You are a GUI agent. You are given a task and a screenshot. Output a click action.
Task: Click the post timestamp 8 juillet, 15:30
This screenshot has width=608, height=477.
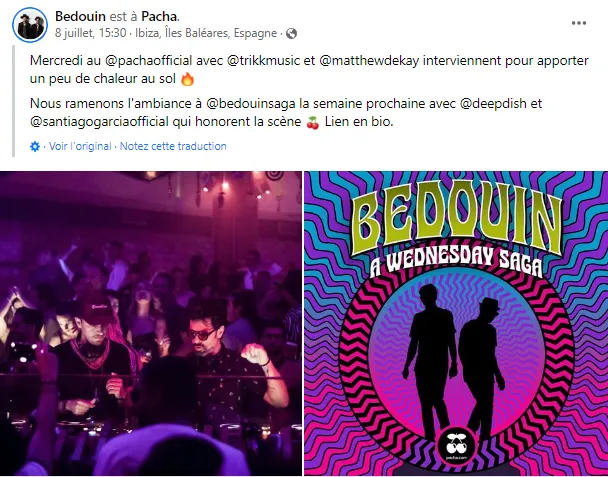click(x=90, y=33)
